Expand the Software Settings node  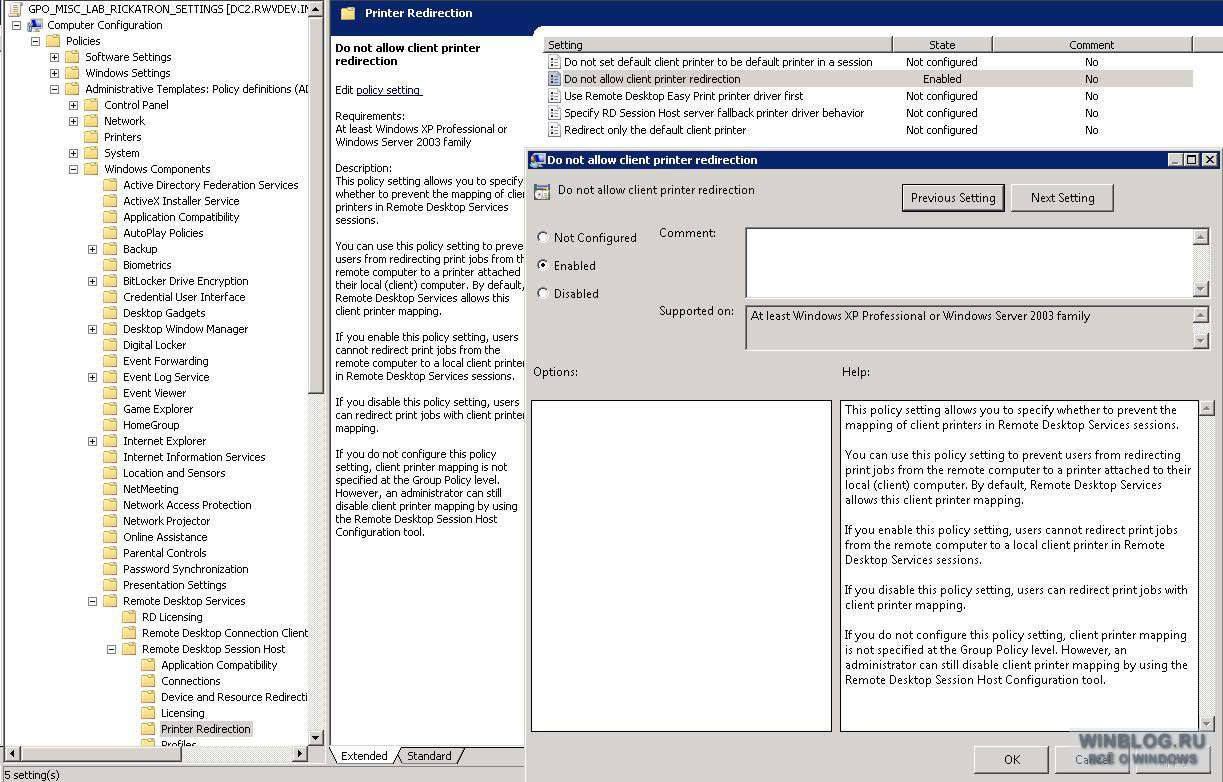(x=55, y=57)
